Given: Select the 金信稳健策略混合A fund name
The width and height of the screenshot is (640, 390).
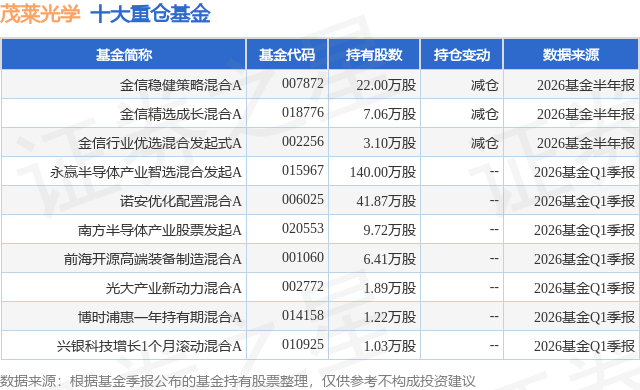Looking at the screenshot, I should (180, 85).
